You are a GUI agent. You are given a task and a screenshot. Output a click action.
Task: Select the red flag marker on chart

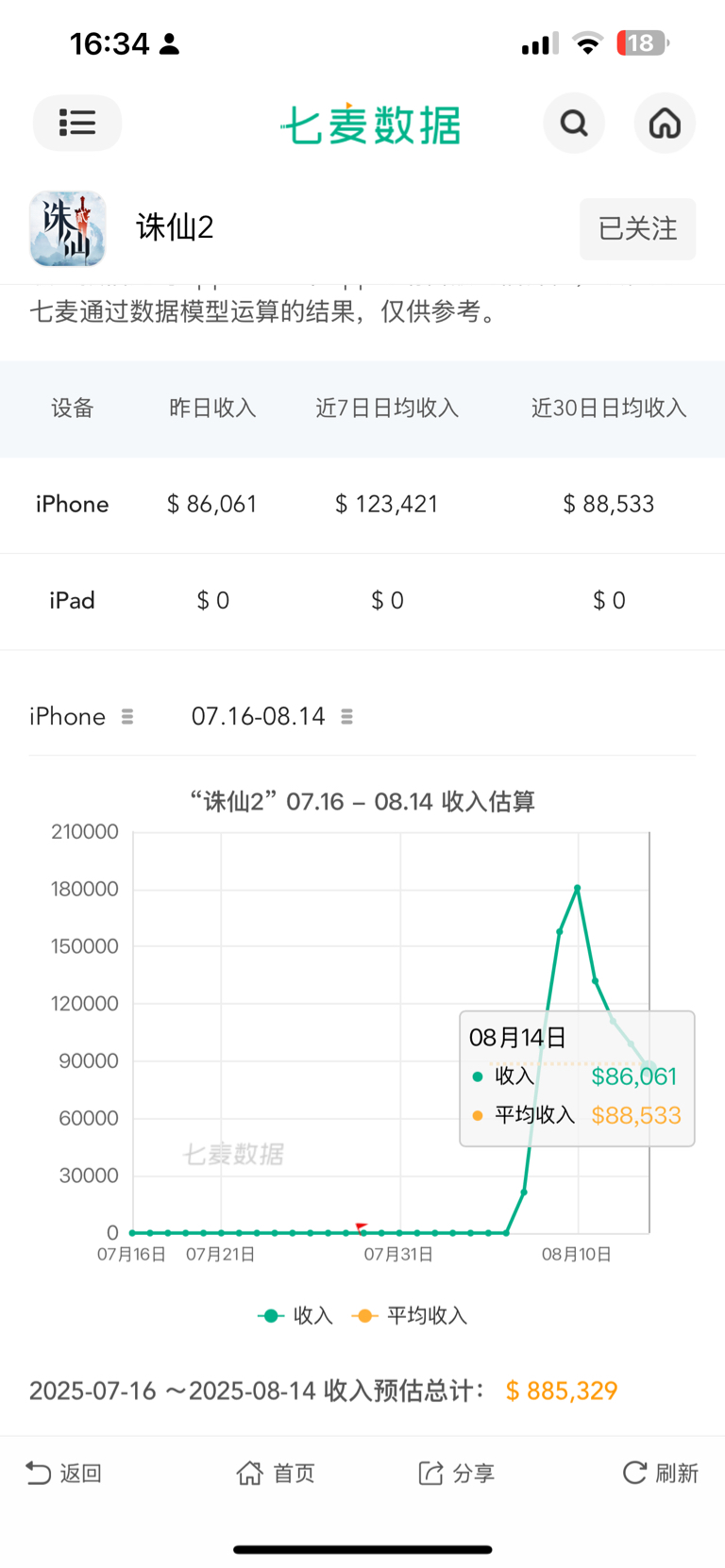pyautogui.click(x=362, y=1227)
